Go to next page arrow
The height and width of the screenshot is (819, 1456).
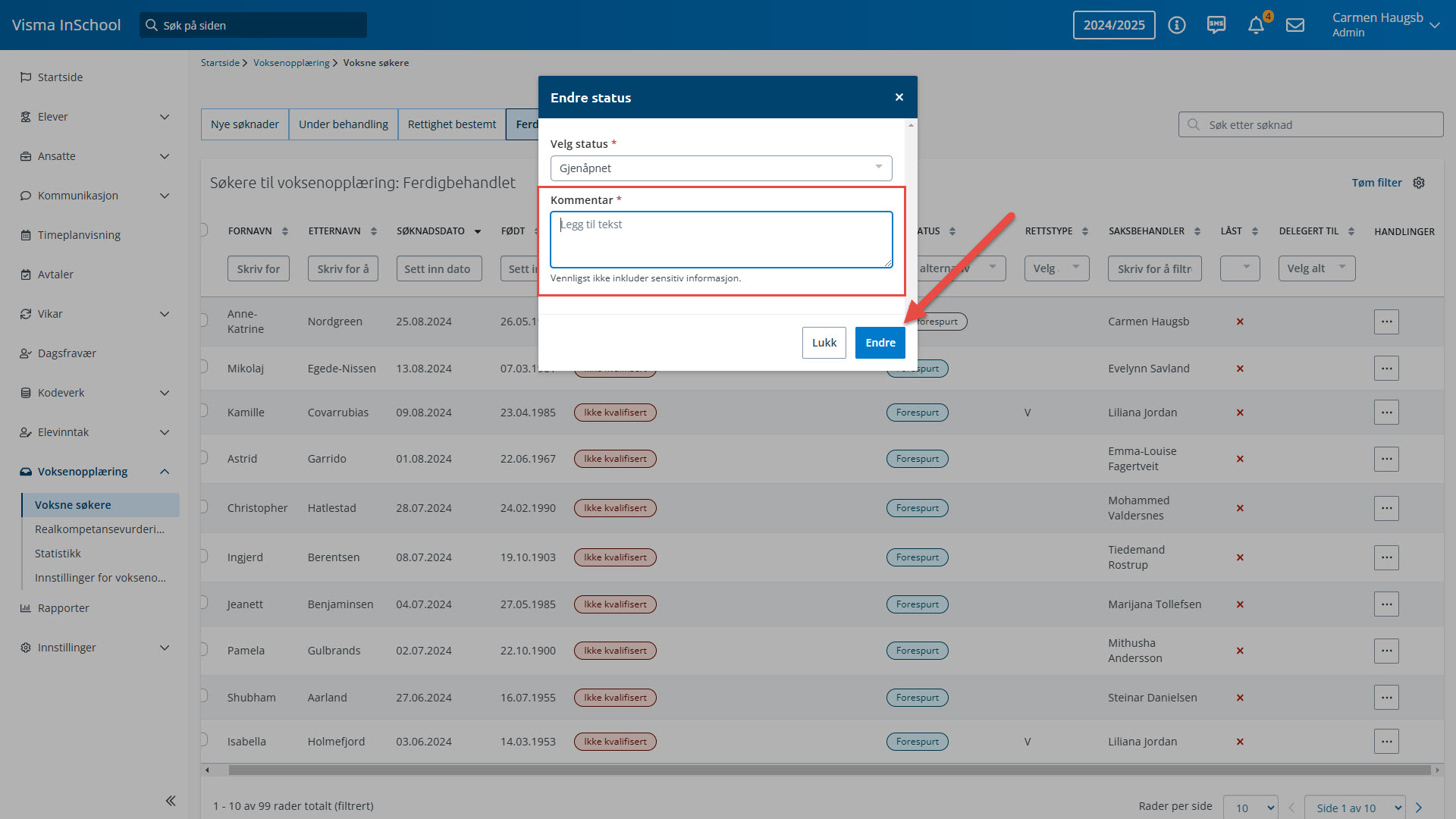(1419, 808)
